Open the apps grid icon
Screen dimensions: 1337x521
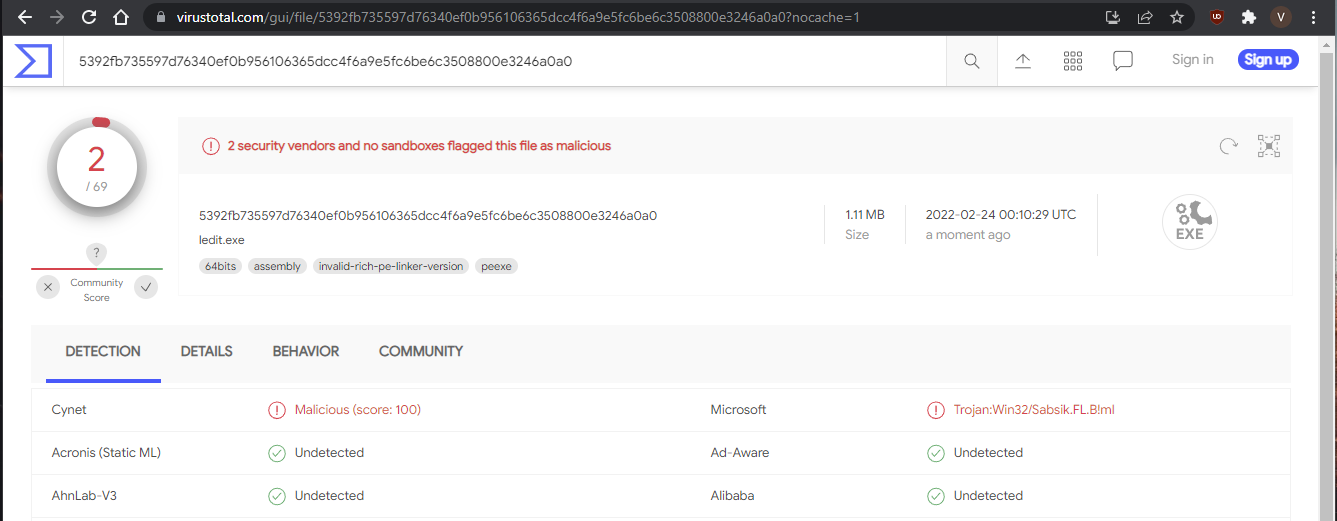coord(1073,61)
